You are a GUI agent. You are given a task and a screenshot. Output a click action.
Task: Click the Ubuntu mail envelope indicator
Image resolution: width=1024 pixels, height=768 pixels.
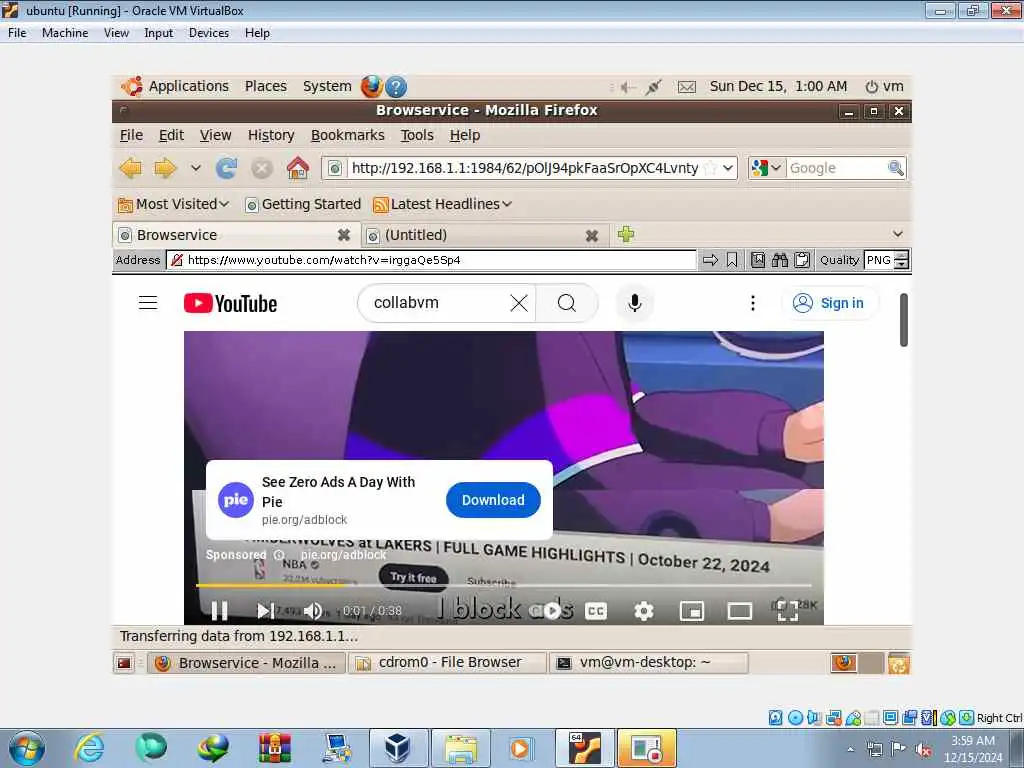coord(686,86)
